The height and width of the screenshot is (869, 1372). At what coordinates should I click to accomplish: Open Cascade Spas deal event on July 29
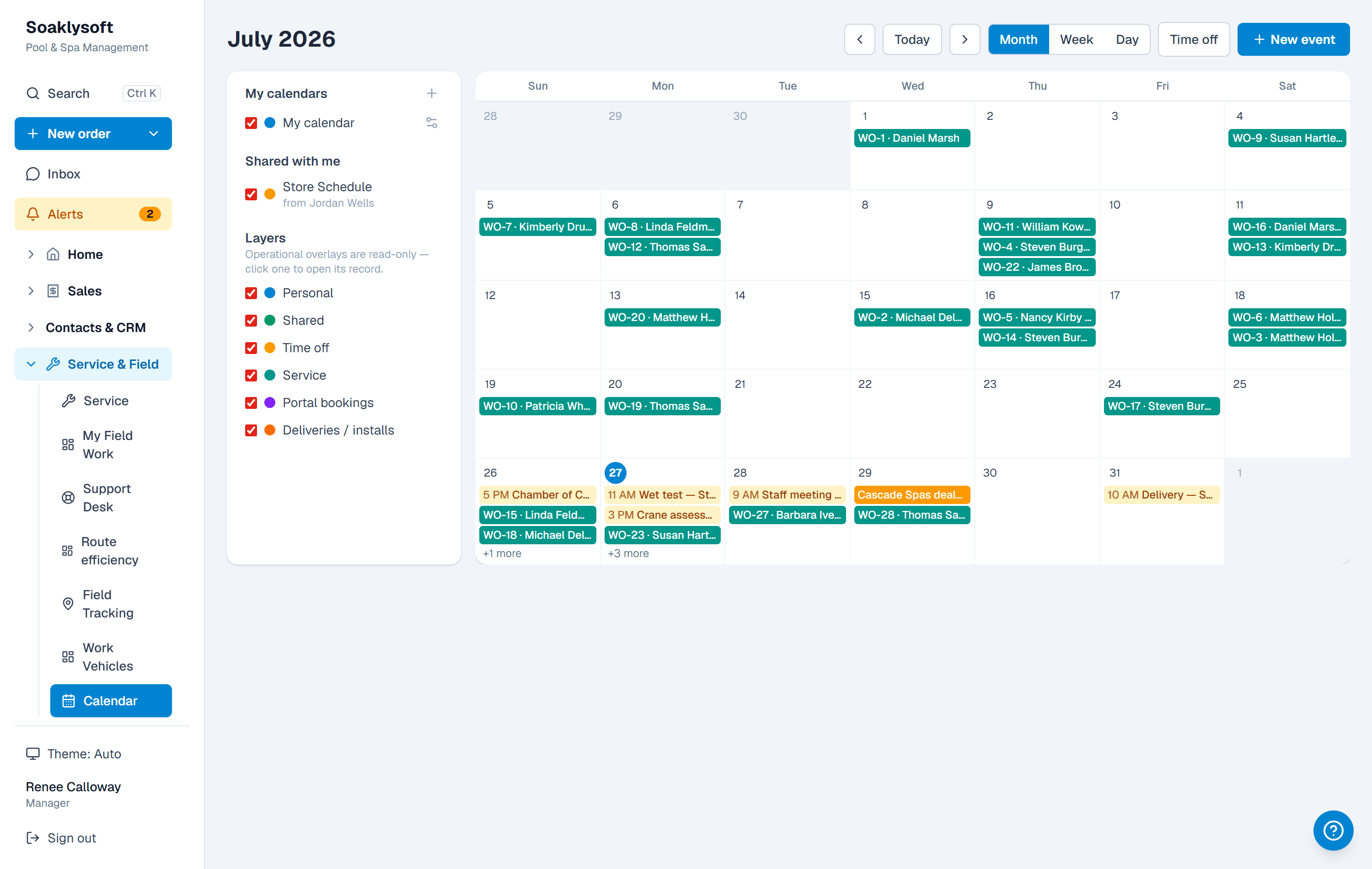click(x=911, y=495)
